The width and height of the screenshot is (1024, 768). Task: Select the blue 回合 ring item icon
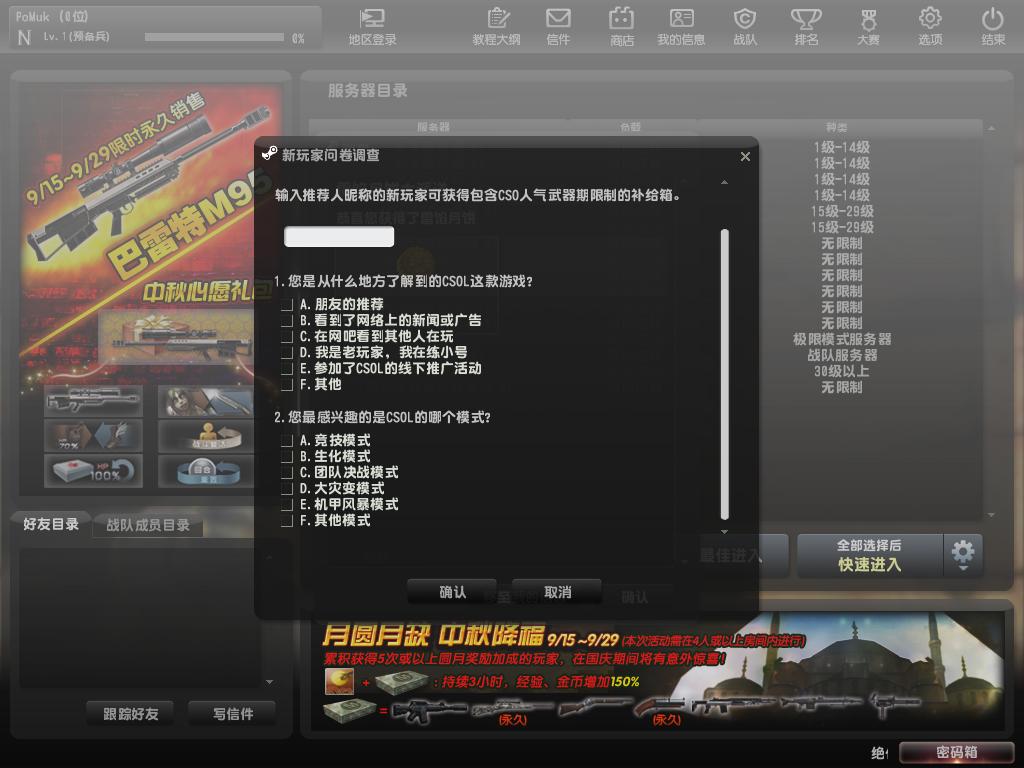[x=206, y=471]
